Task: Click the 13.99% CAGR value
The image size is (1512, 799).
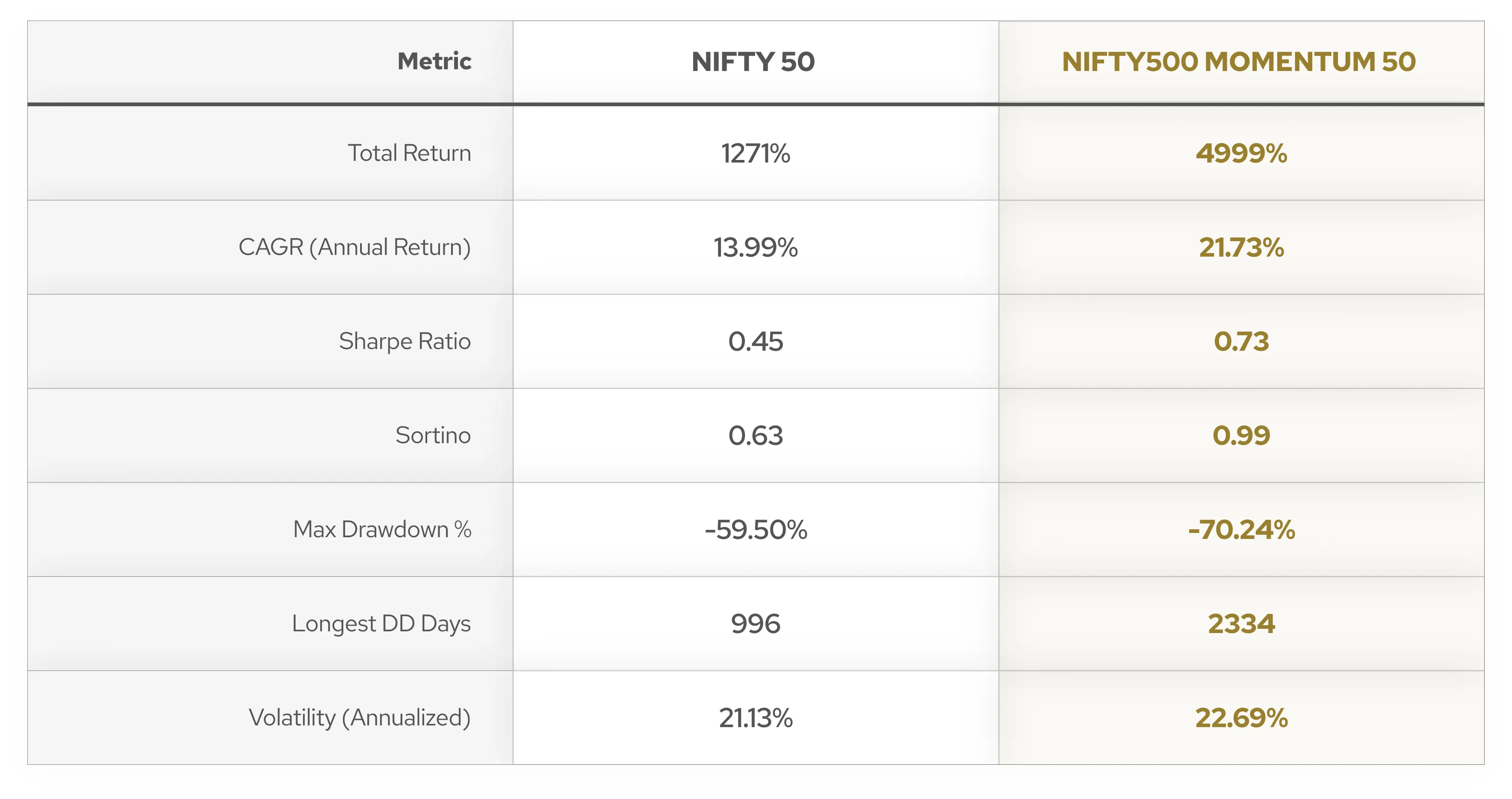Action: tap(756, 248)
